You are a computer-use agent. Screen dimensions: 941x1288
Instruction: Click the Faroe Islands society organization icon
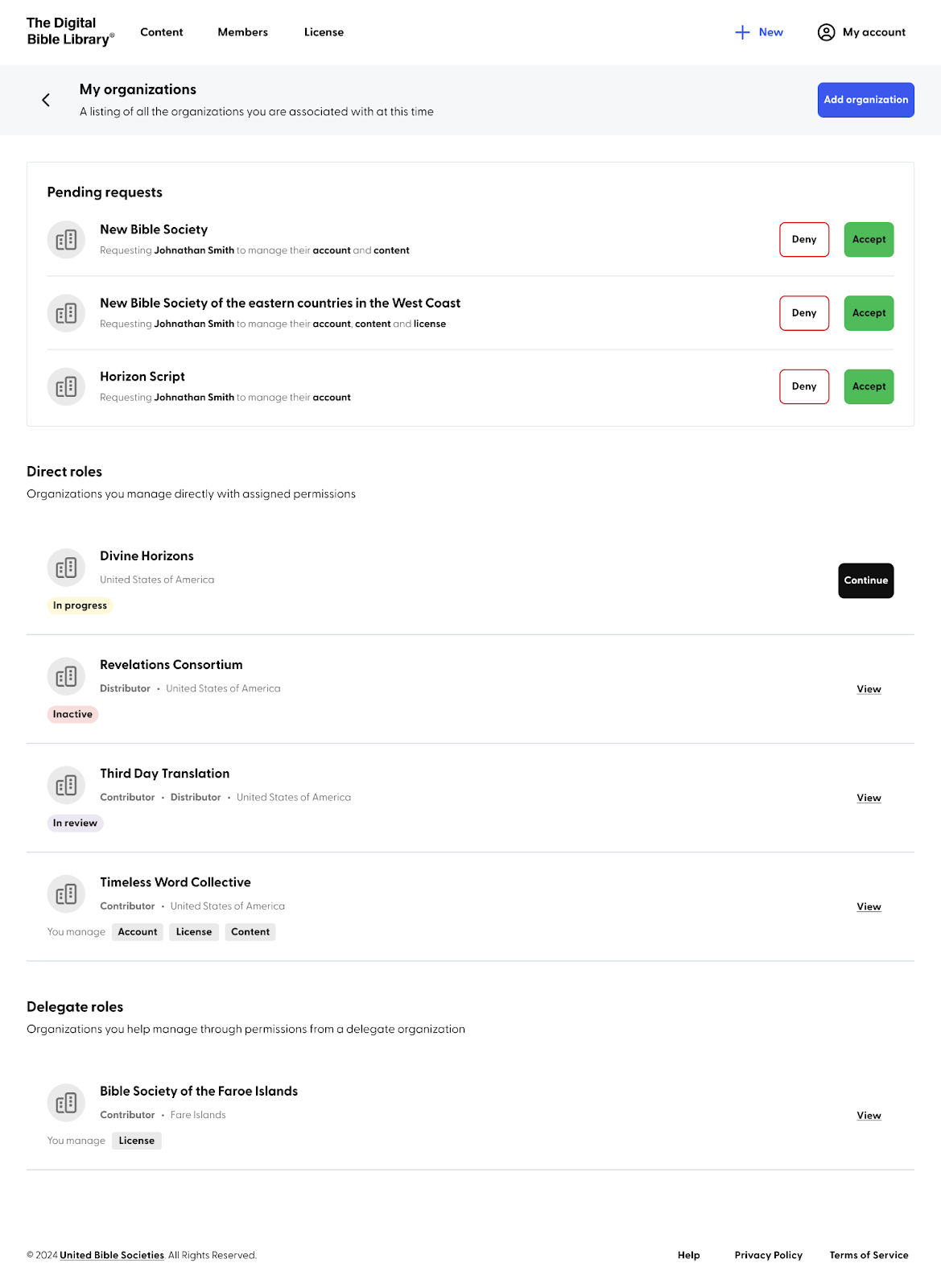click(x=66, y=1103)
